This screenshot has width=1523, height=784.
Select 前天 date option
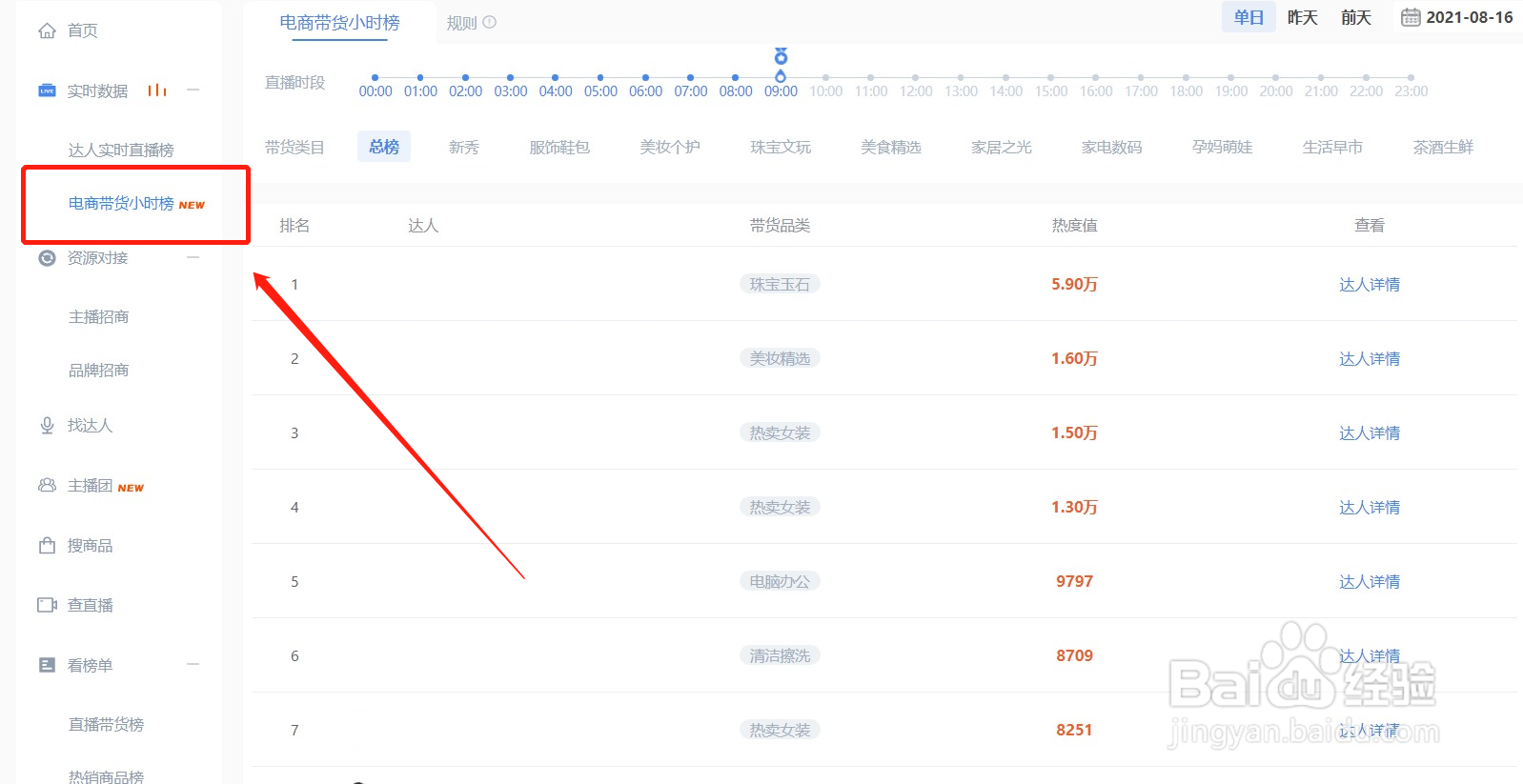pos(1355,17)
